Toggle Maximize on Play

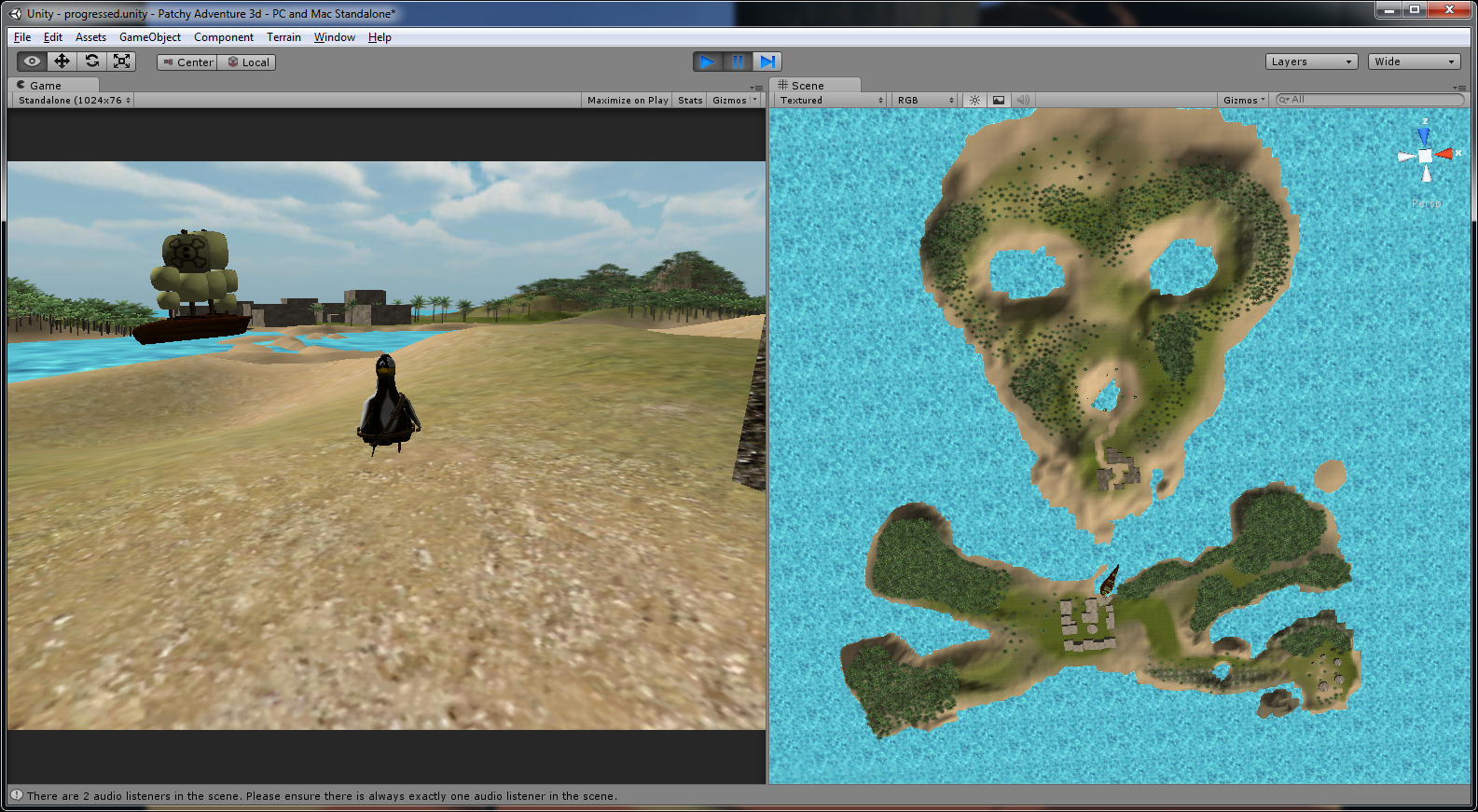627,100
